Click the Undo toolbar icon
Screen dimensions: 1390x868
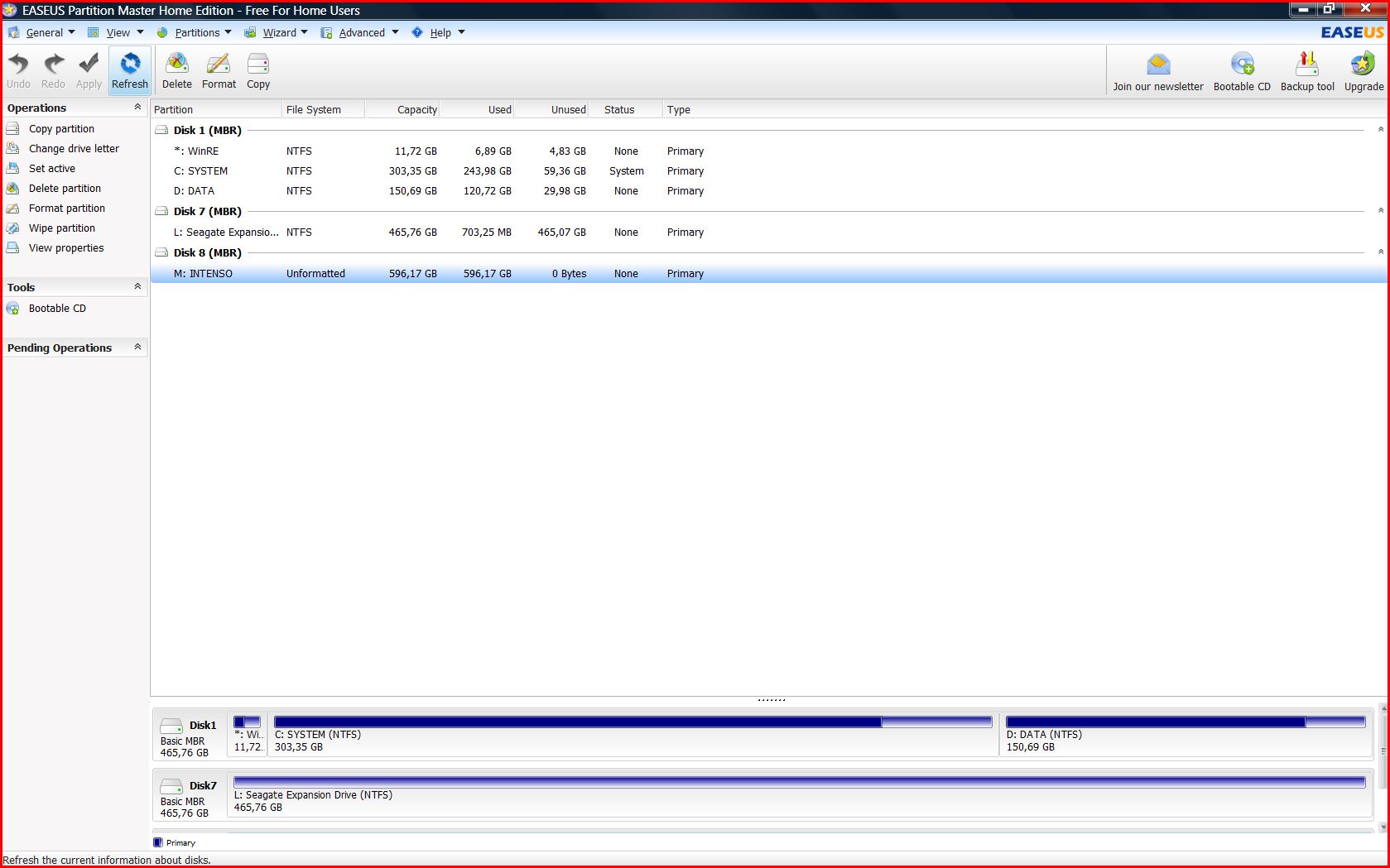pyautogui.click(x=18, y=70)
